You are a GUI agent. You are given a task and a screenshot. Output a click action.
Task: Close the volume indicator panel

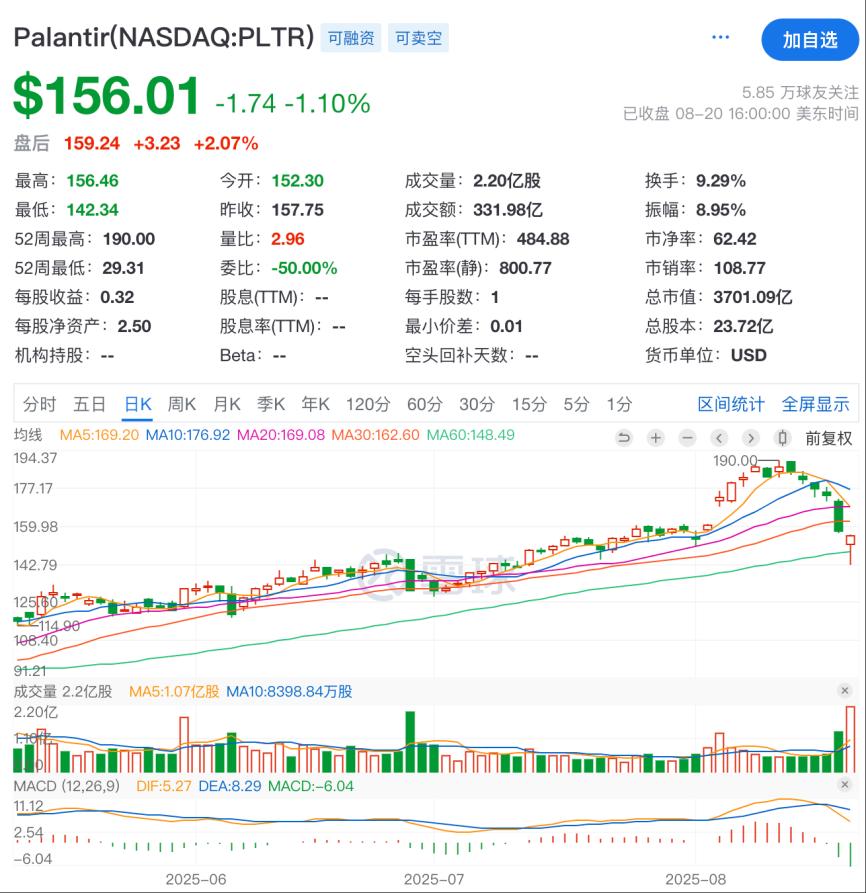point(845,691)
